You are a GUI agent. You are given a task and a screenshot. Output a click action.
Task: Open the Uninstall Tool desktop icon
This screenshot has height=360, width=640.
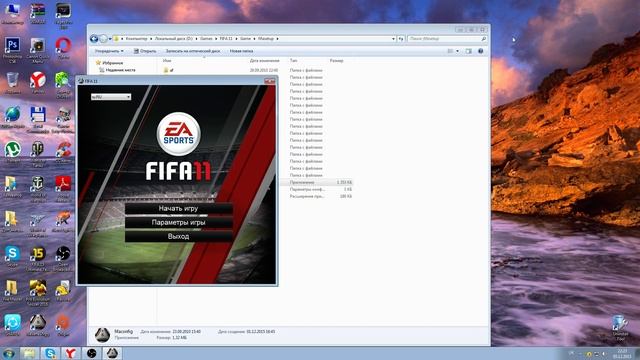click(620, 328)
